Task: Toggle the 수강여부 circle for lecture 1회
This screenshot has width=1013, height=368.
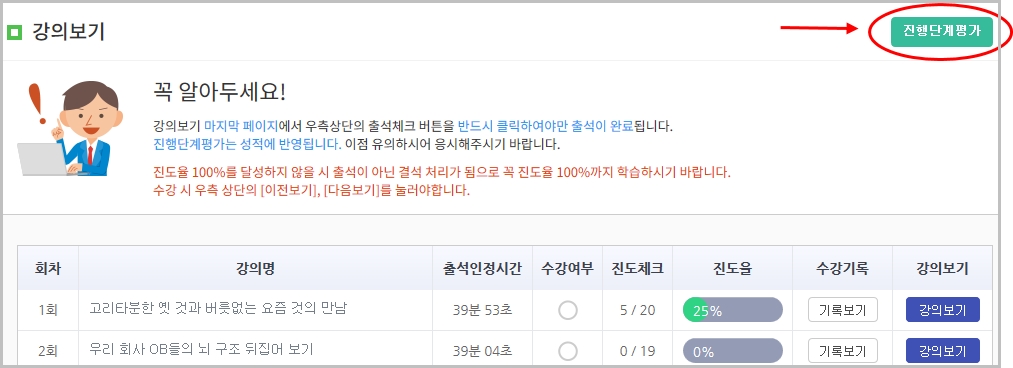Action: click(x=567, y=311)
